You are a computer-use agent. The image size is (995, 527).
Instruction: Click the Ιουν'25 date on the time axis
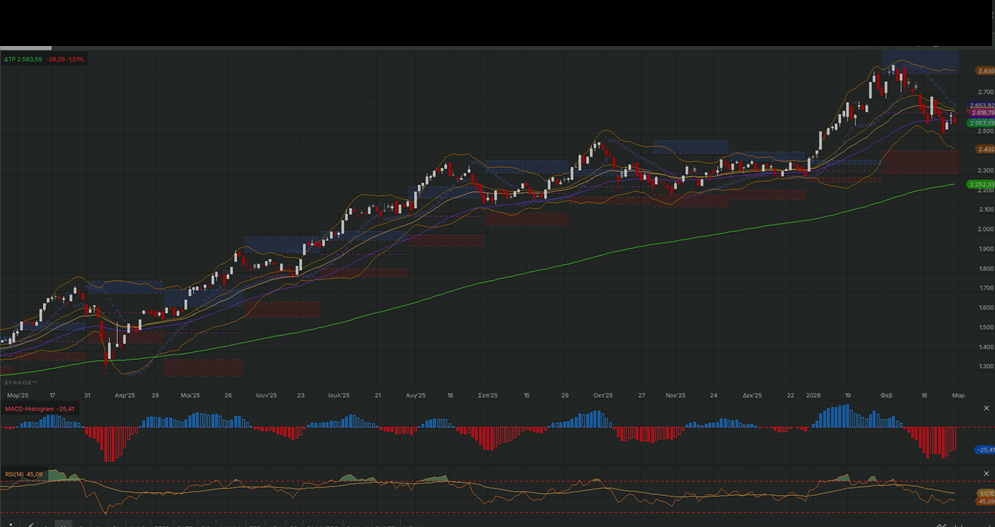(267, 395)
